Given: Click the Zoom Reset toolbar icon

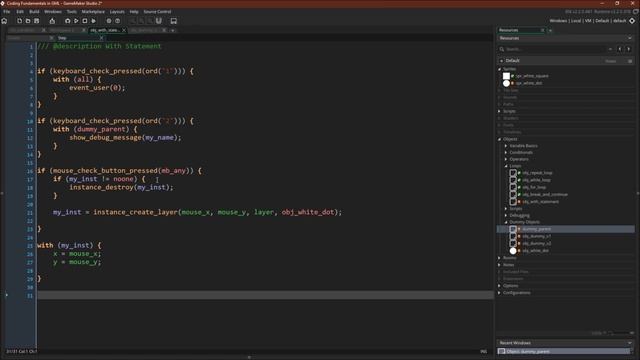Looking at the screenshot, I should [x=141, y=21].
